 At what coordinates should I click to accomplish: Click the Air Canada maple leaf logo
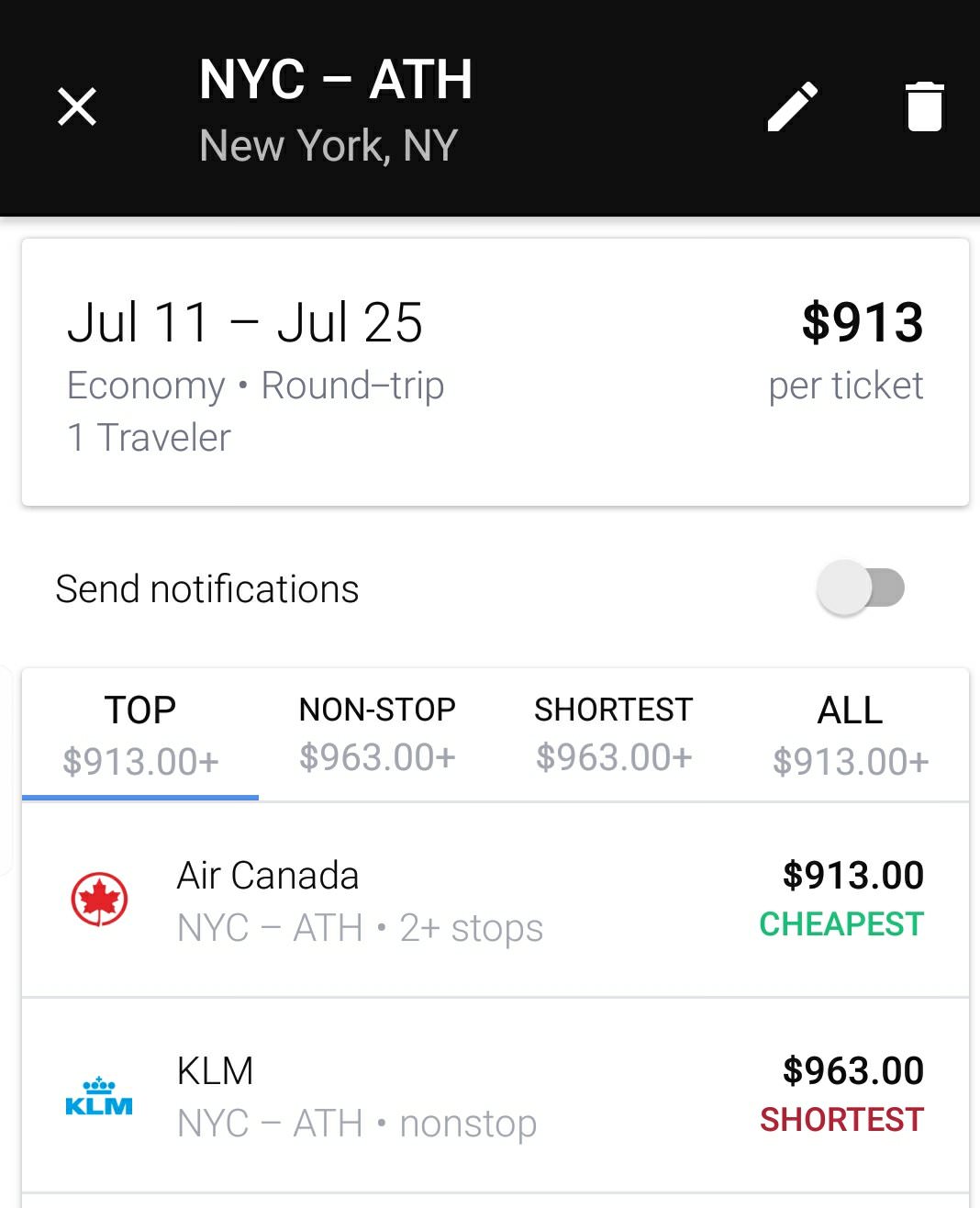[x=99, y=900]
